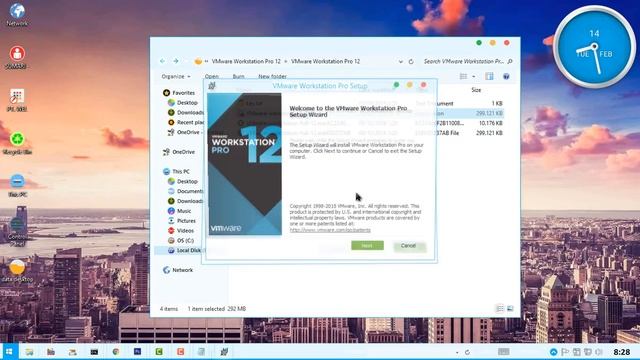
Task: Go forward in File Explorer
Action: coord(176,61)
